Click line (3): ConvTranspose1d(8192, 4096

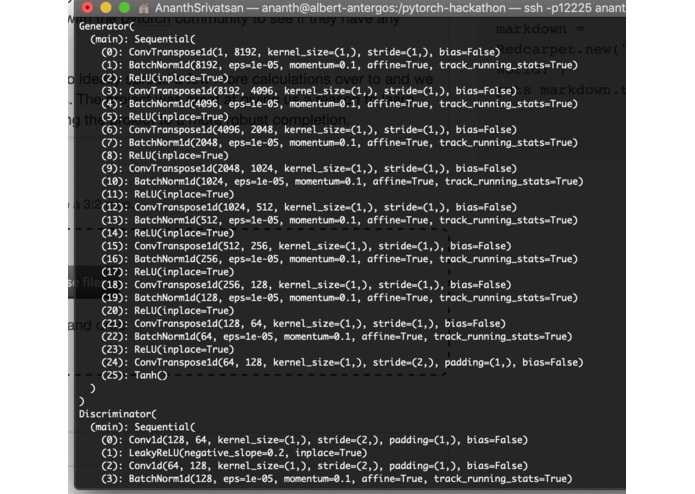point(309,91)
